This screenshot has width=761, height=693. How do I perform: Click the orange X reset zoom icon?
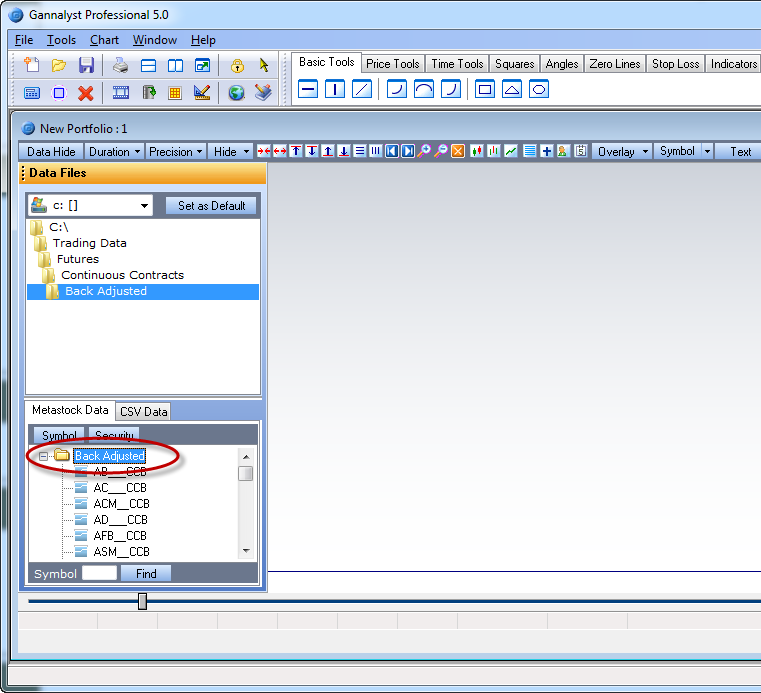(x=458, y=151)
